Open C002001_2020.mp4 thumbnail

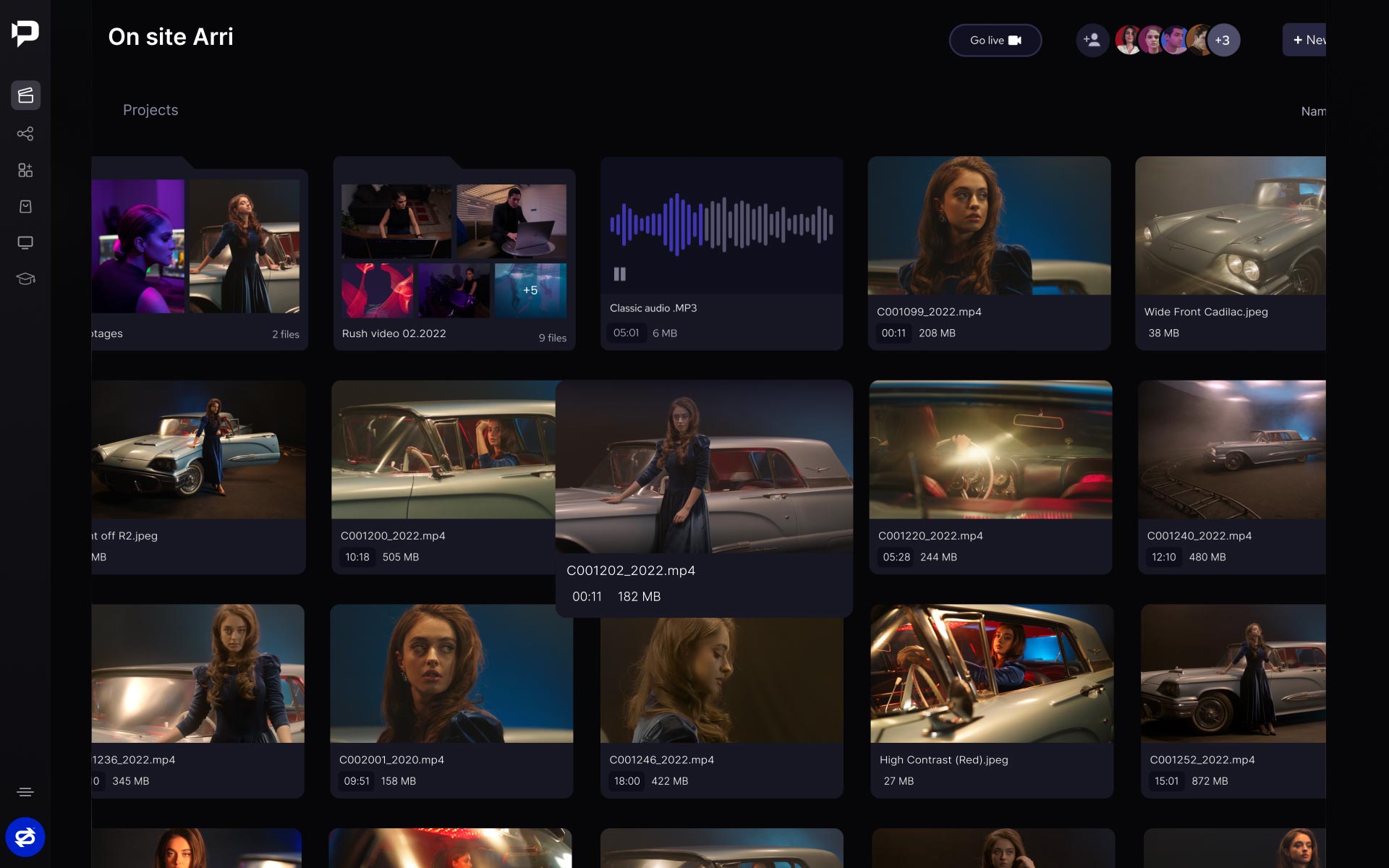[x=451, y=673]
